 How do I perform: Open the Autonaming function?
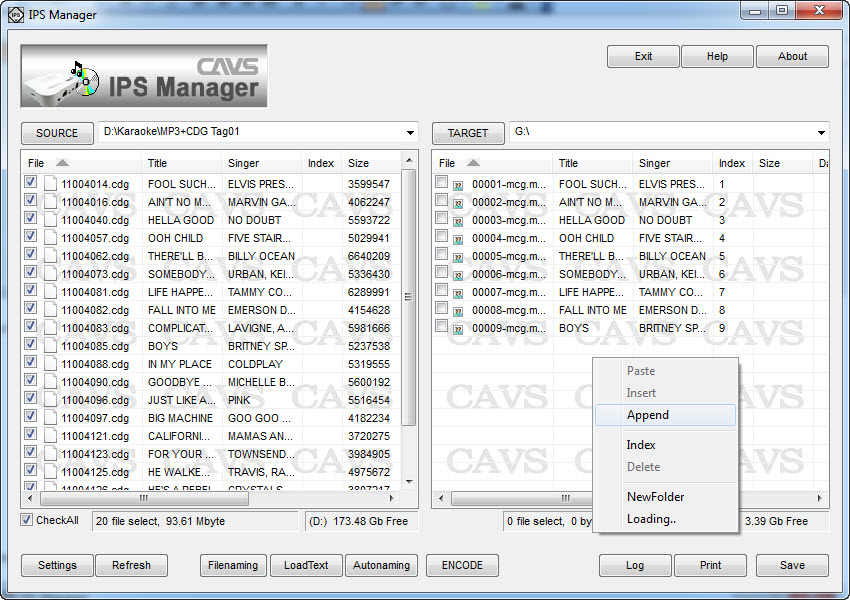(x=381, y=565)
